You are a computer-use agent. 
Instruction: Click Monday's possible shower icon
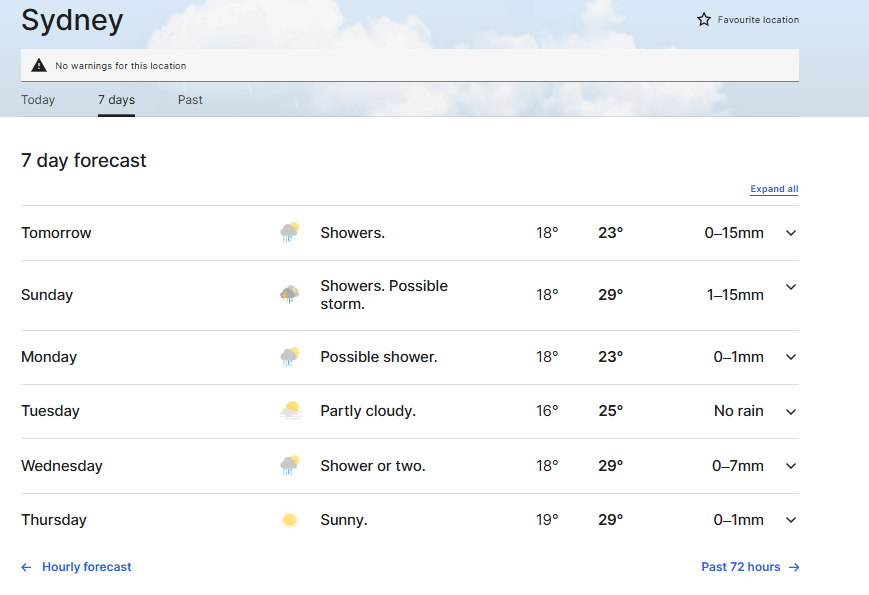pos(289,357)
